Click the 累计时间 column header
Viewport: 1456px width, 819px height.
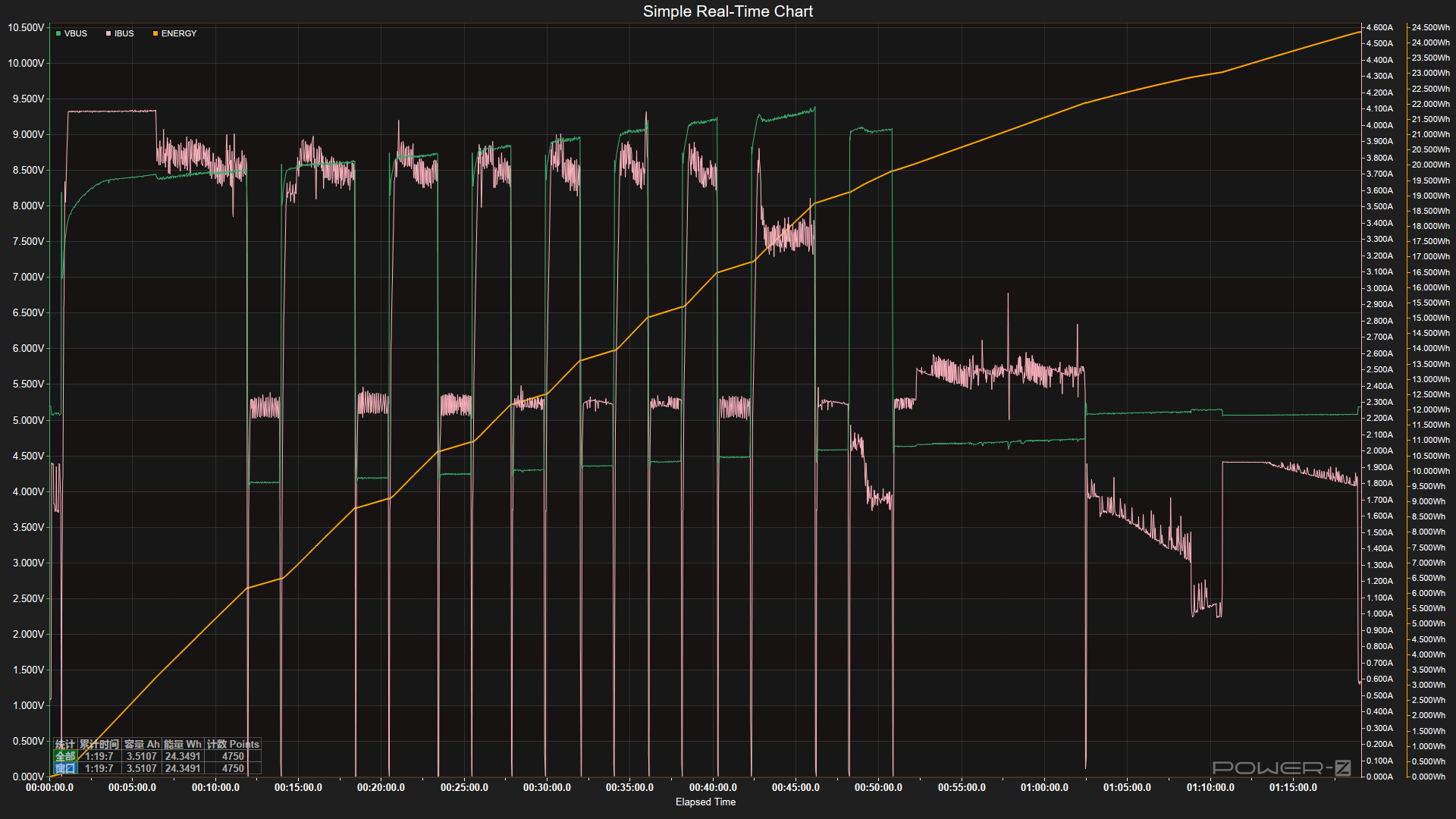coord(99,744)
